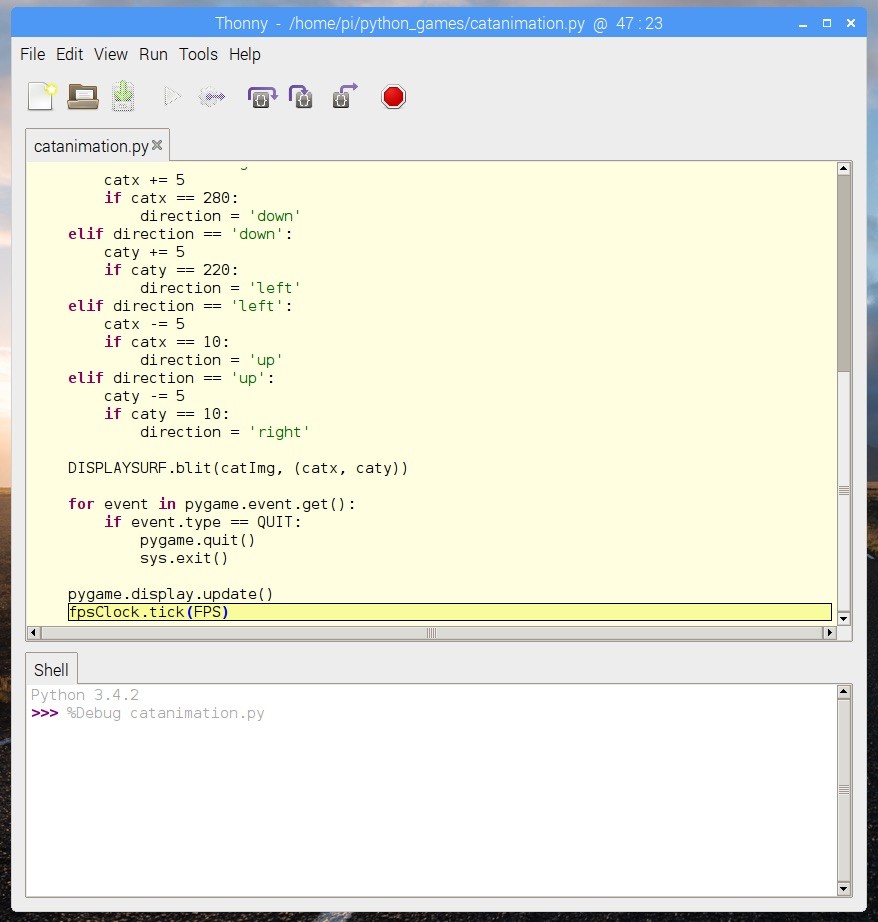Click the Run current script arrow icon
878x922 pixels.
(171, 97)
